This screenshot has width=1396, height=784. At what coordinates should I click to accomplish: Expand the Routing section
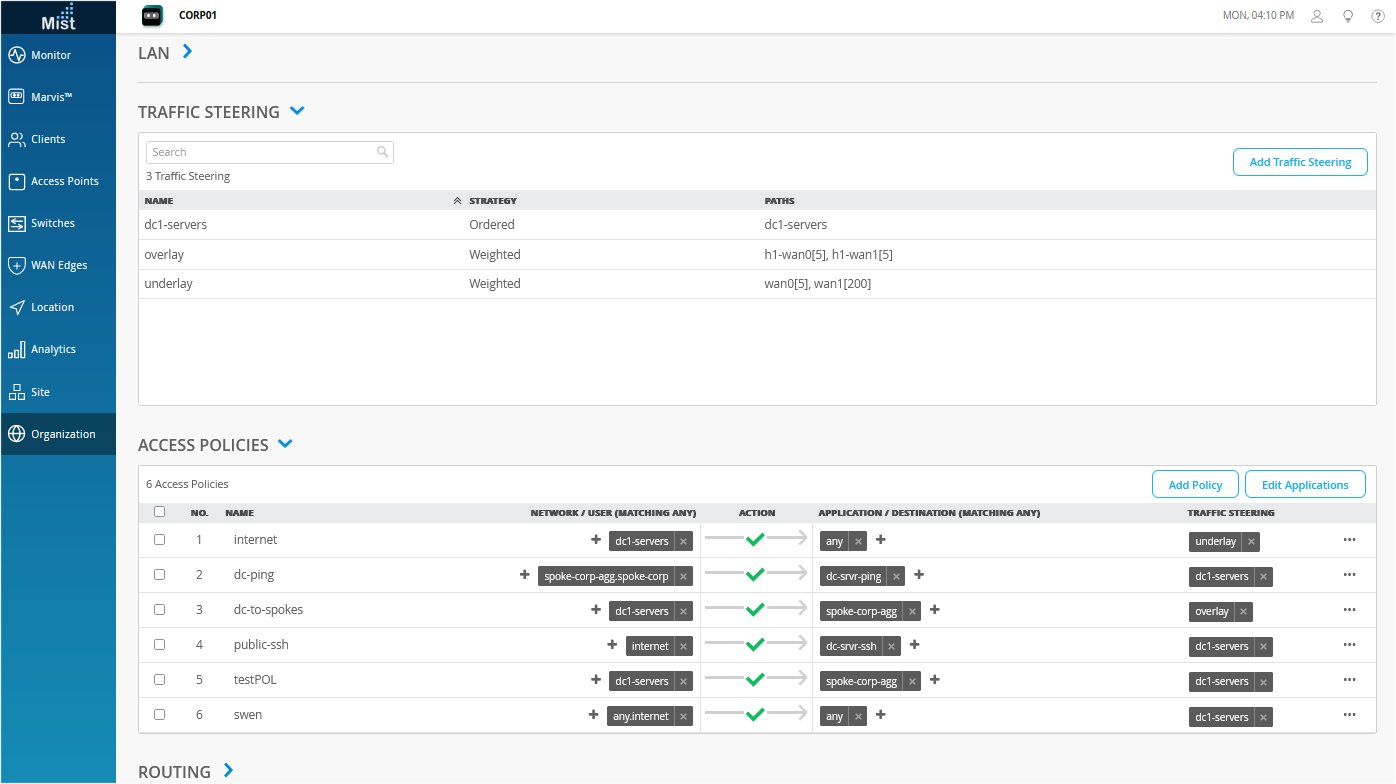(x=229, y=771)
